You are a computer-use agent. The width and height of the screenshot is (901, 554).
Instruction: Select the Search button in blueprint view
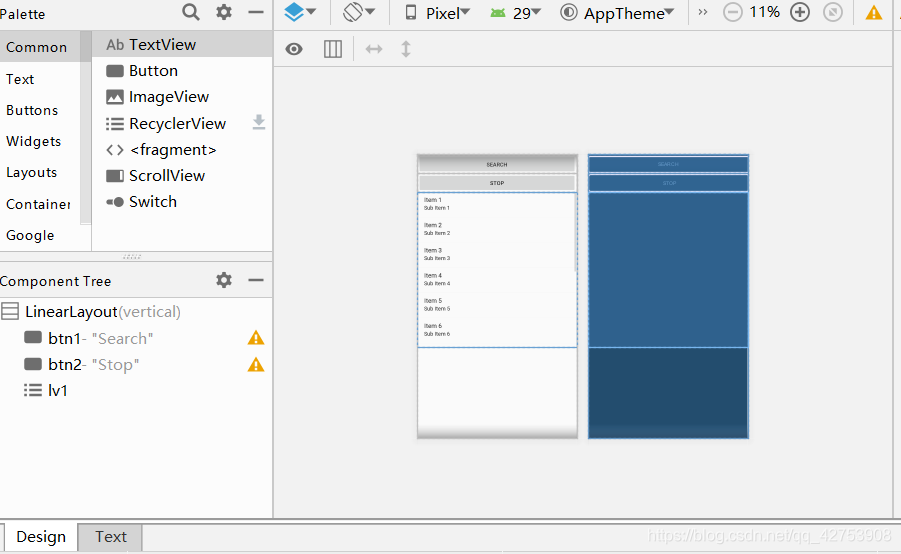668,164
